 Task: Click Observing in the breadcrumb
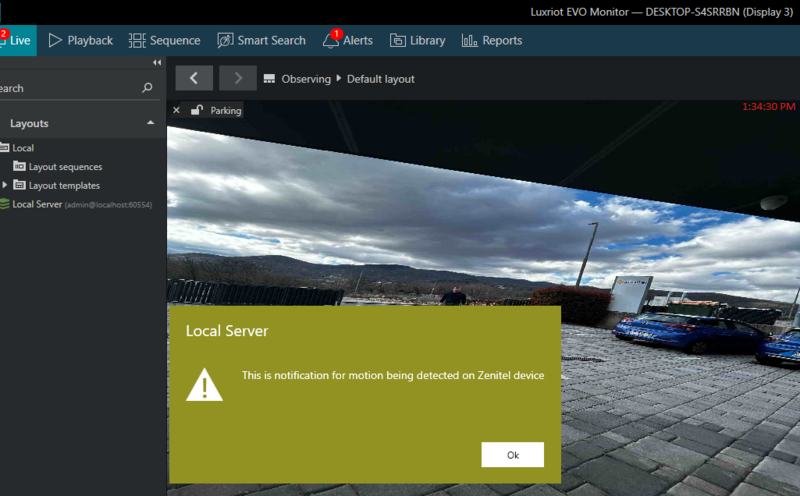coord(306,79)
